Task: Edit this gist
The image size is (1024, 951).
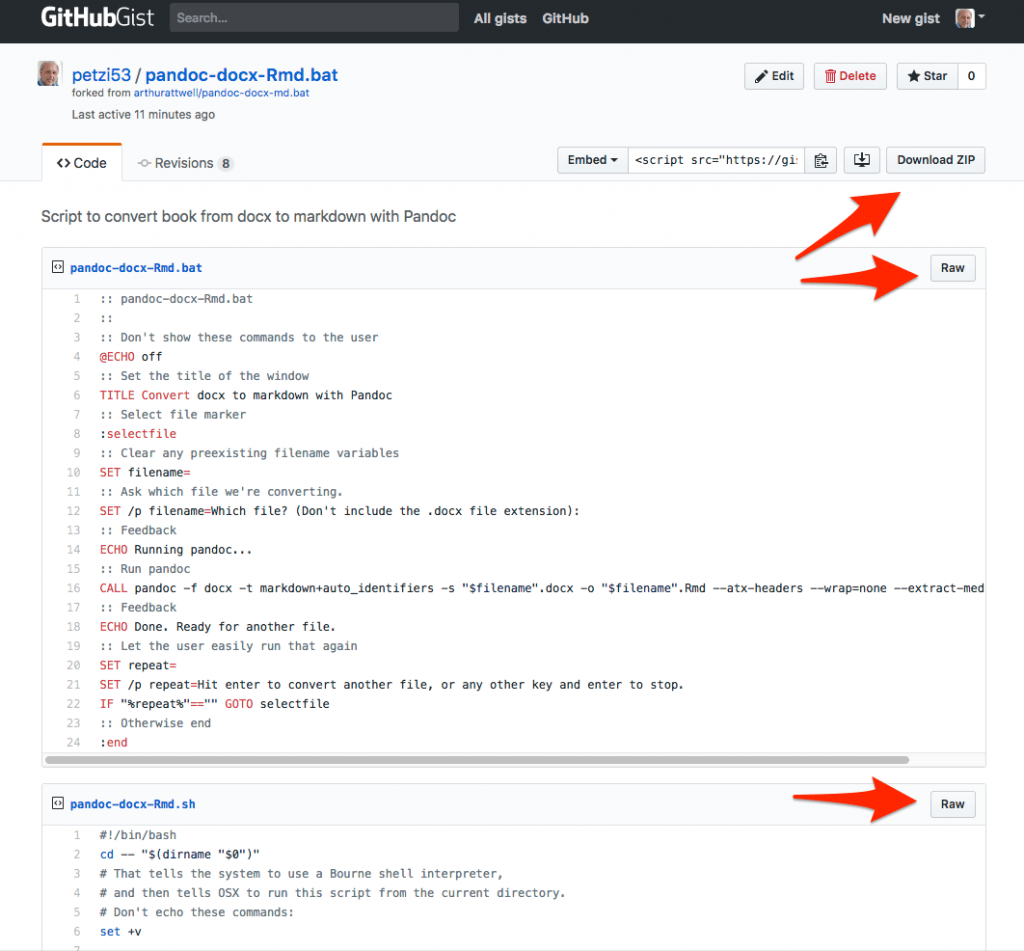Action: (774, 76)
